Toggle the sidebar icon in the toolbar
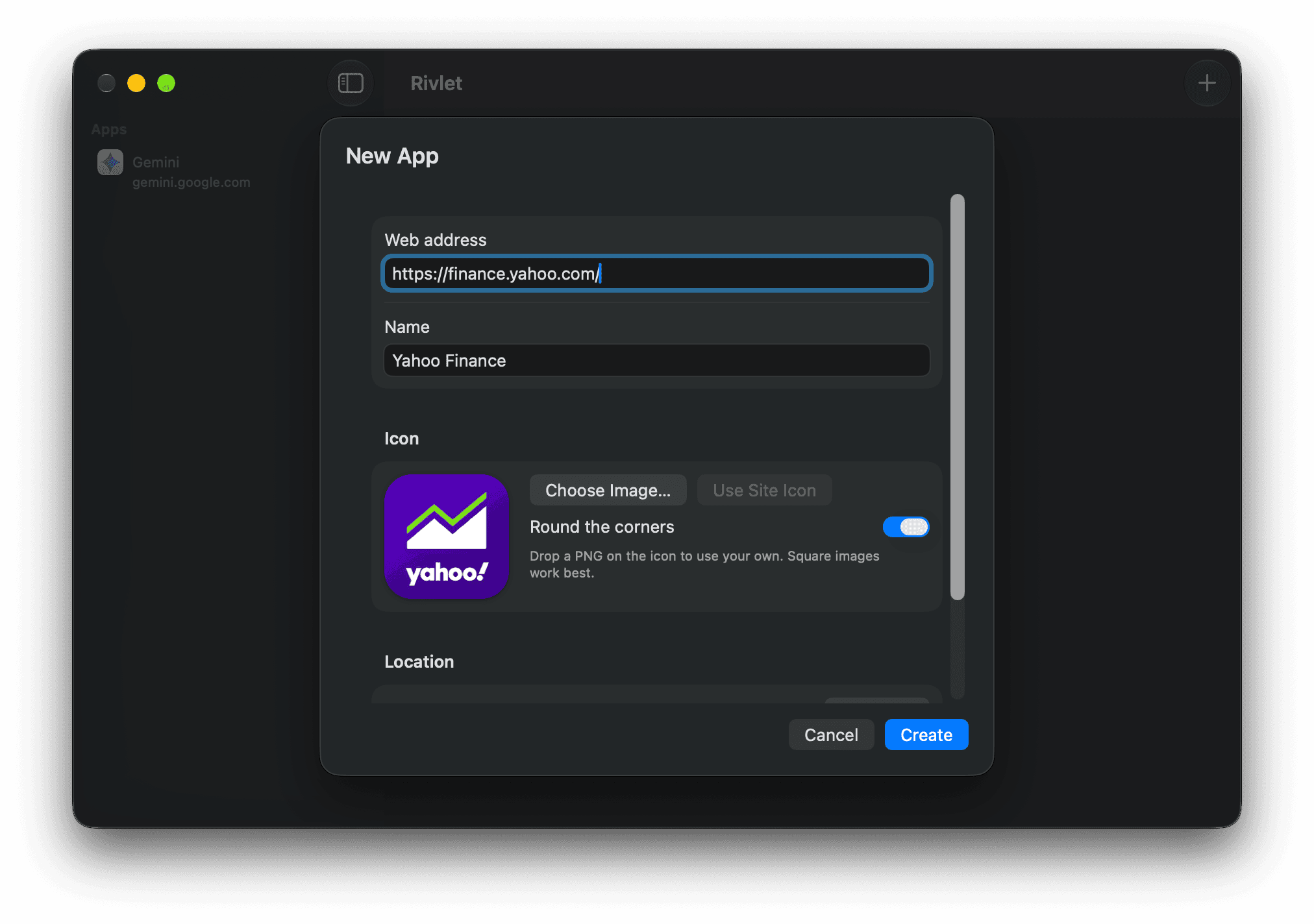1314x924 pixels. (x=351, y=83)
